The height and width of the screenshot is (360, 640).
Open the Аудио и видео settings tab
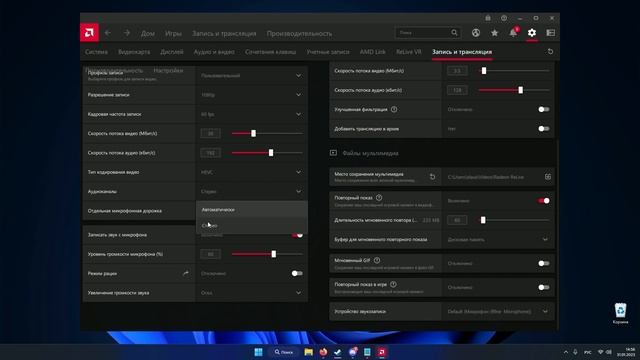[214, 52]
